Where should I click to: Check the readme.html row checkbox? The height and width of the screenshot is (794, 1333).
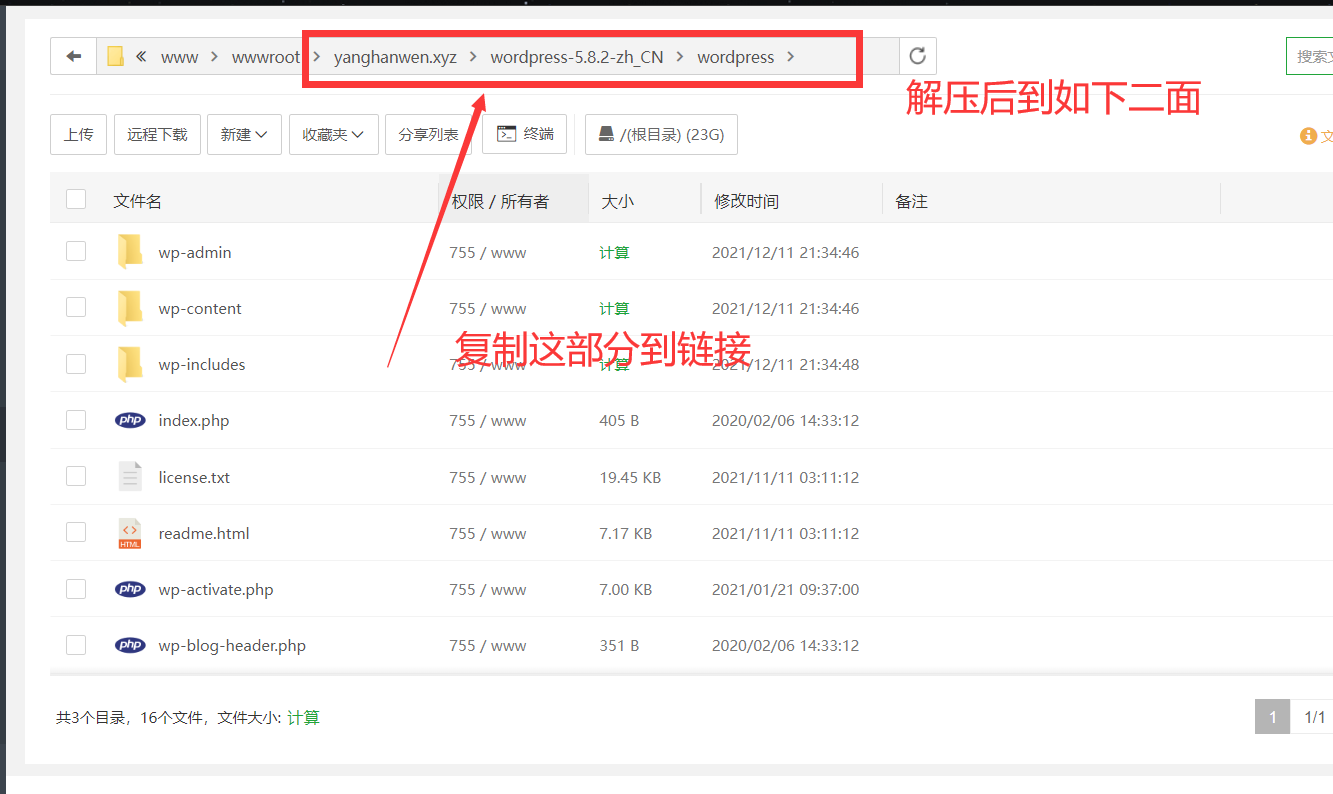click(x=76, y=532)
